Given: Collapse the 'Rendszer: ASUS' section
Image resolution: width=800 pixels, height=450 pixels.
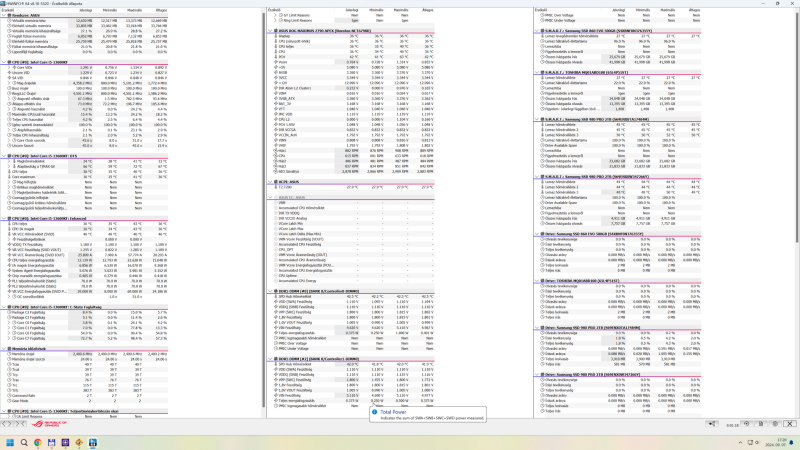Looking at the screenshot, I should [x=4, y=15].
